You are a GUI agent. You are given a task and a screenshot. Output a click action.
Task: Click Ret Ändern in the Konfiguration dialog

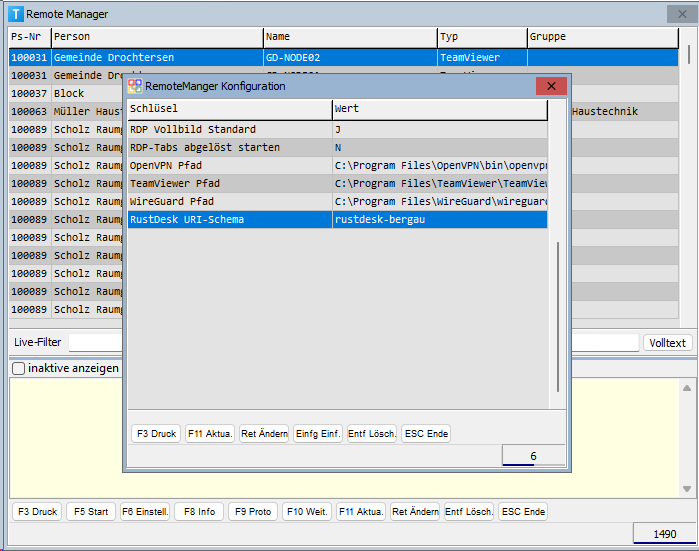point(264,434)
